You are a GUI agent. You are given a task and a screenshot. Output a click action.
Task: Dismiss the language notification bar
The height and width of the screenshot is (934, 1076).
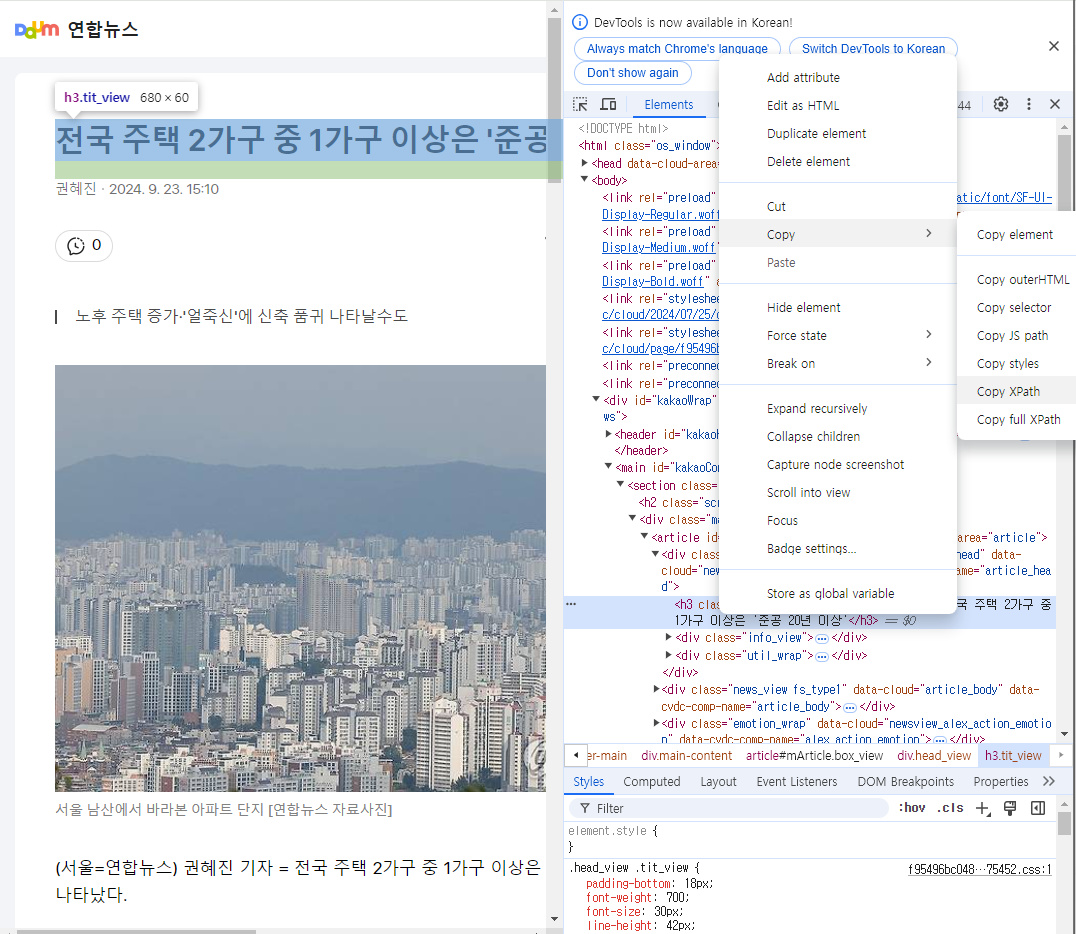[1054, 46]
